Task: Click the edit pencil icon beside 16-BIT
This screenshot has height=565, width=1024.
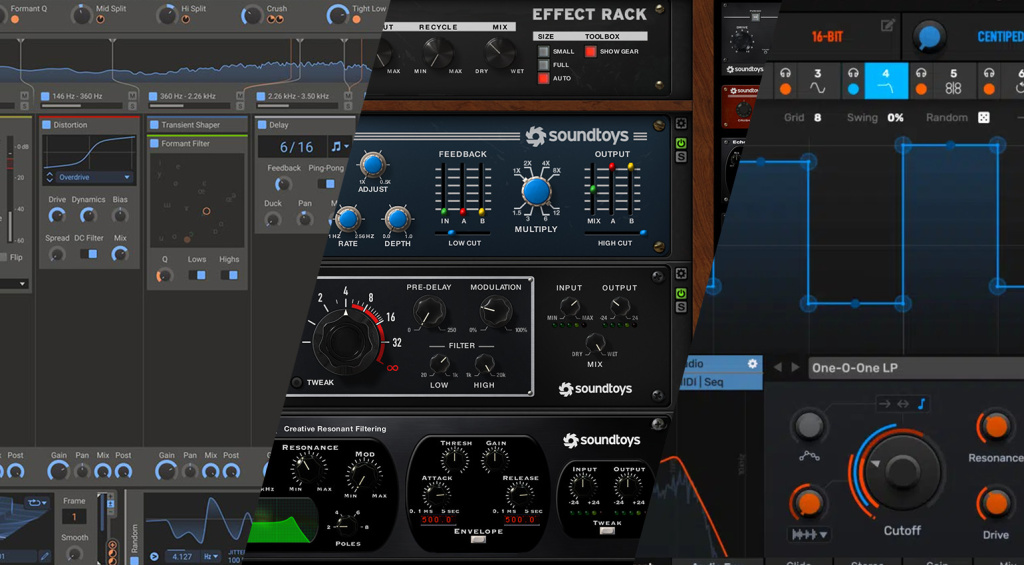Action: click(888, 25)
